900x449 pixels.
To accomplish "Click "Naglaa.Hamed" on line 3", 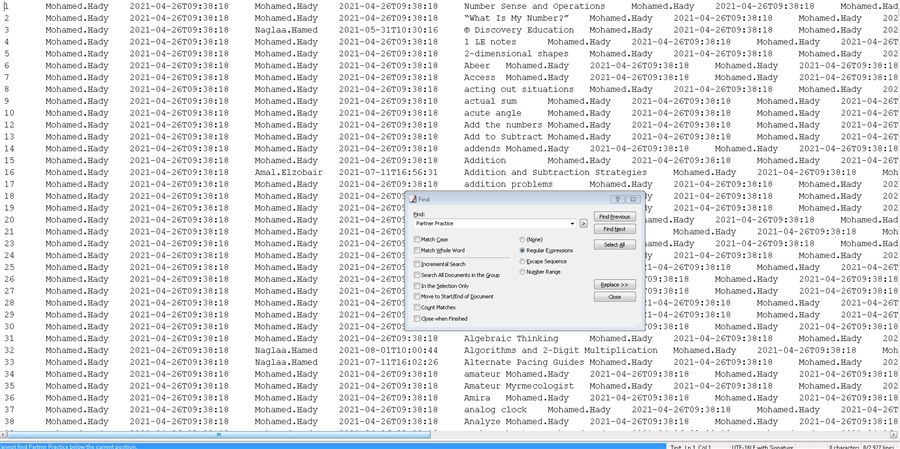I will pyautogui.click(x=286, y=30).
